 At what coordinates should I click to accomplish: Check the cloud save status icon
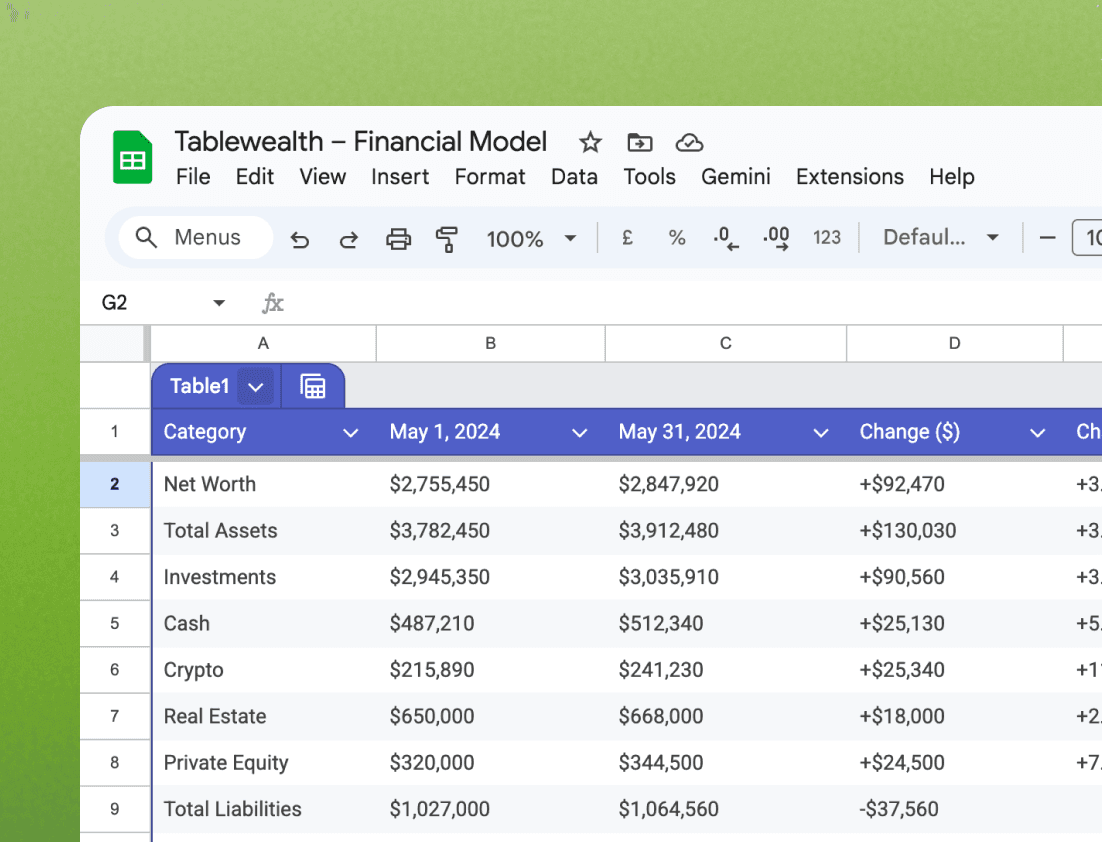689,143
